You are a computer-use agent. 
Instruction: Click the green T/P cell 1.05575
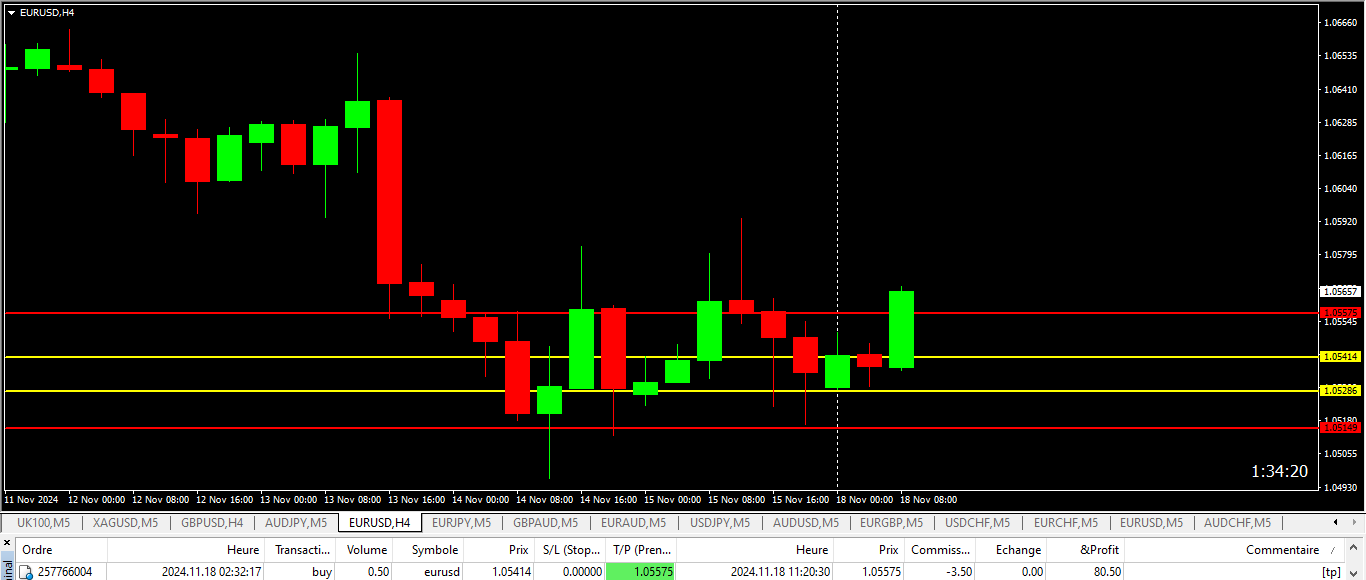[x=640, y=572]
